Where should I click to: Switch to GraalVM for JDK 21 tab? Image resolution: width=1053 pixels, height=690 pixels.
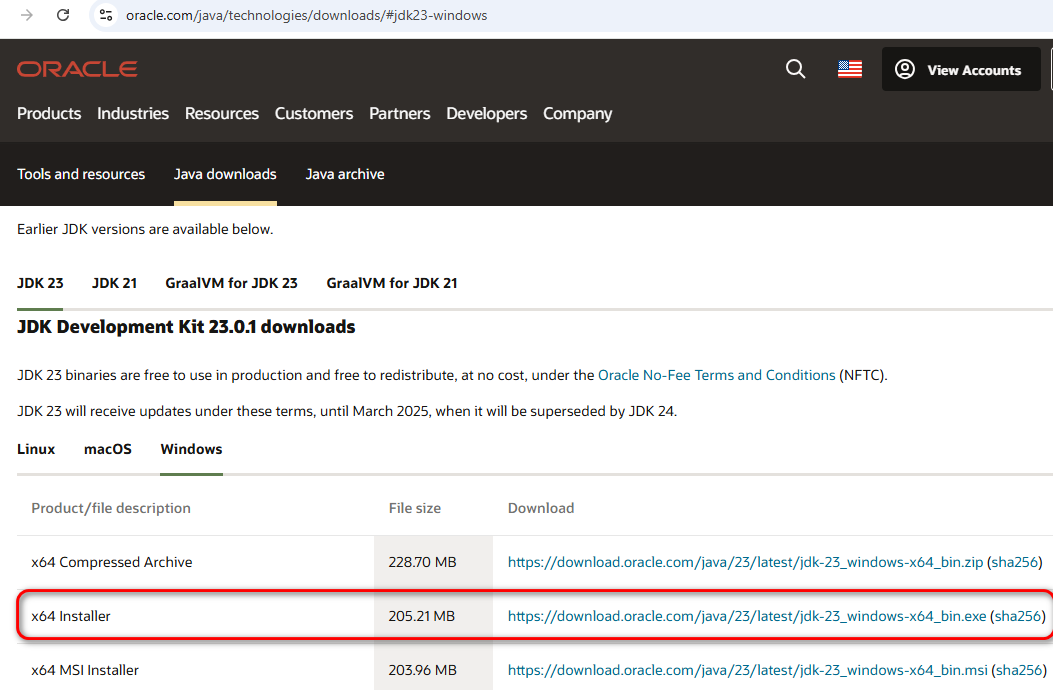(x=392, y=283)
